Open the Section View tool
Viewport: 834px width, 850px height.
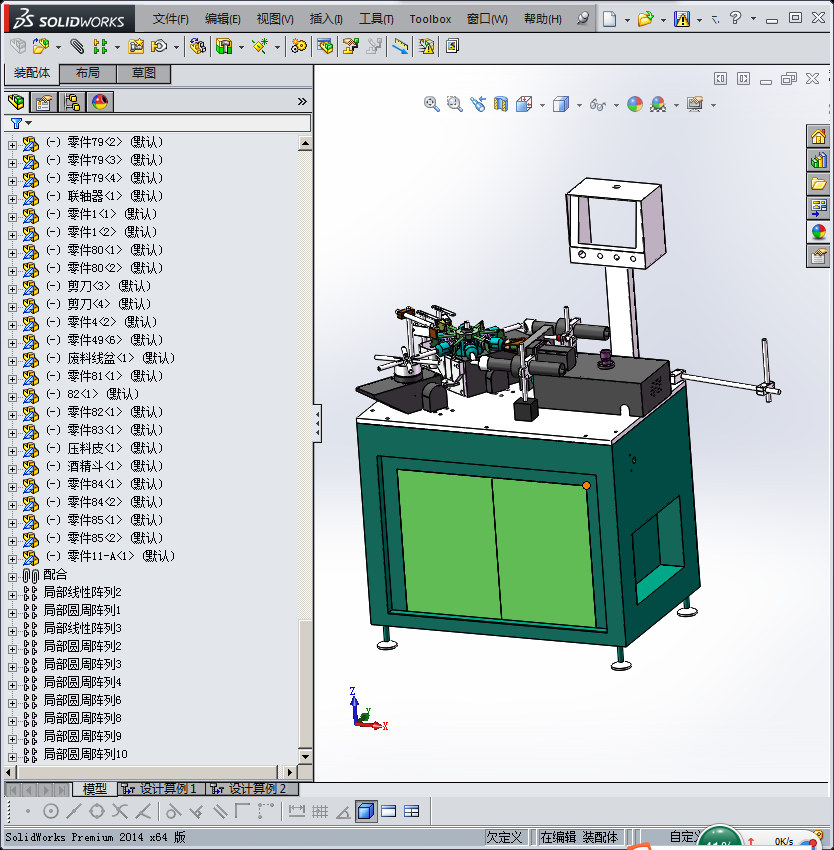pos(501,104)
